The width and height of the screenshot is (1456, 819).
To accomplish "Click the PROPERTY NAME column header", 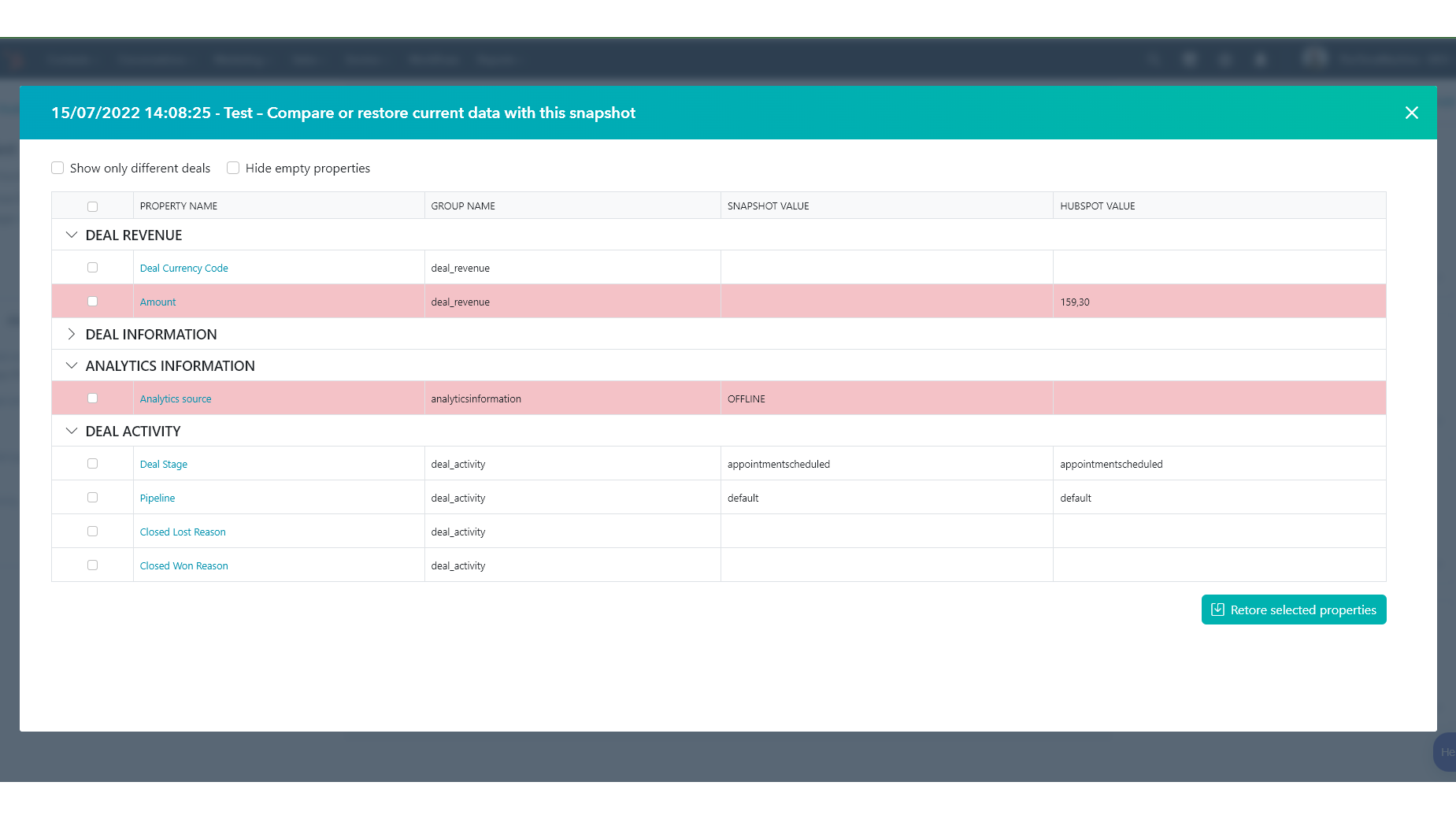I will (179, 206).
